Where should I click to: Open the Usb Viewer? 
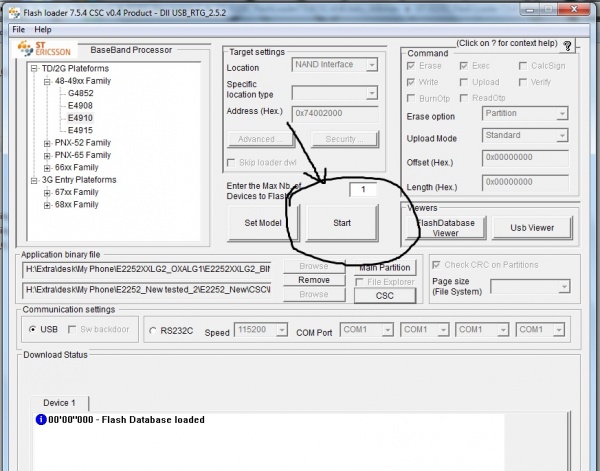pyautogui.click(x=532, y=228)
